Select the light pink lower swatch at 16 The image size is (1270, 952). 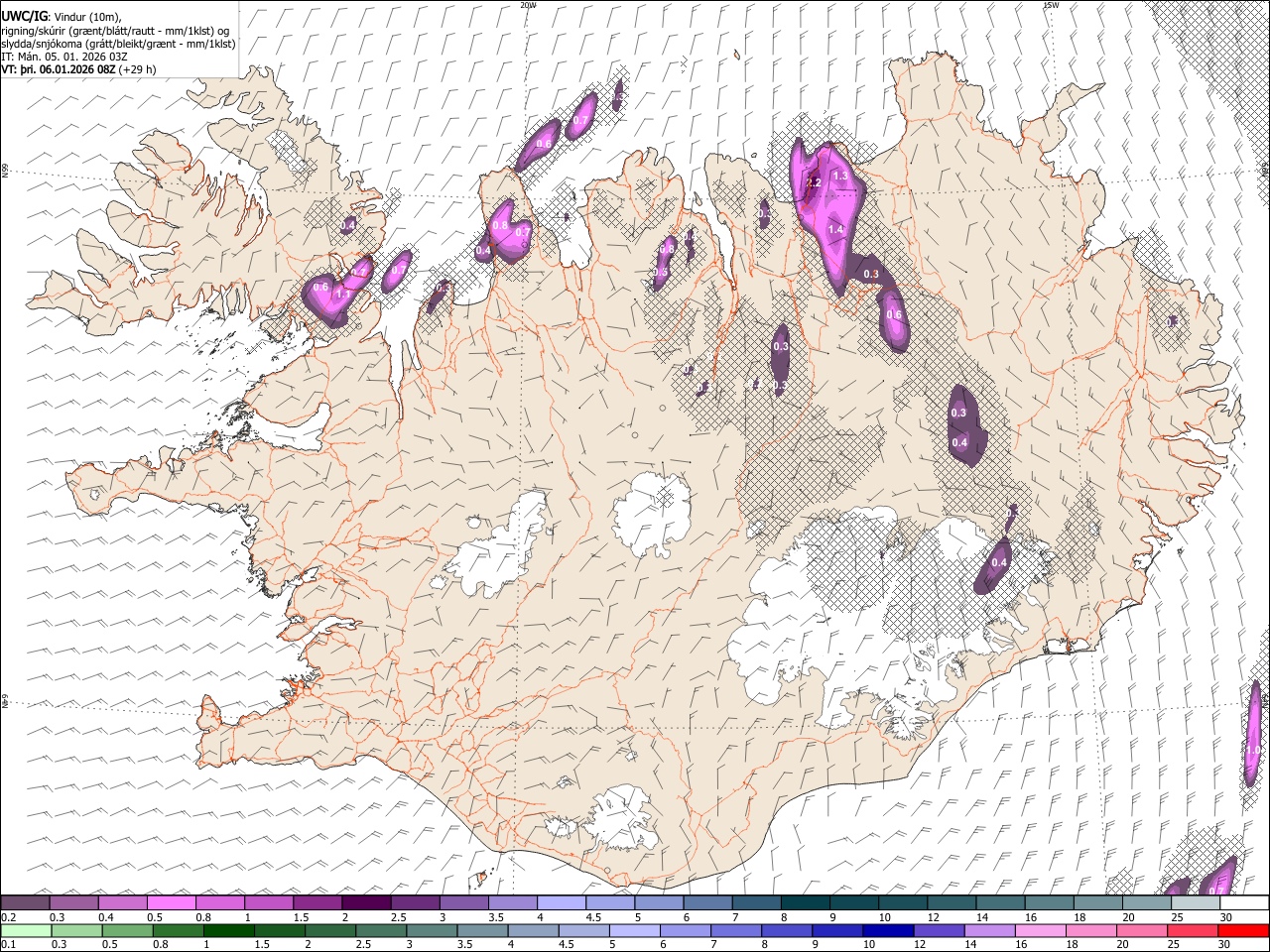coord(1040,931)
